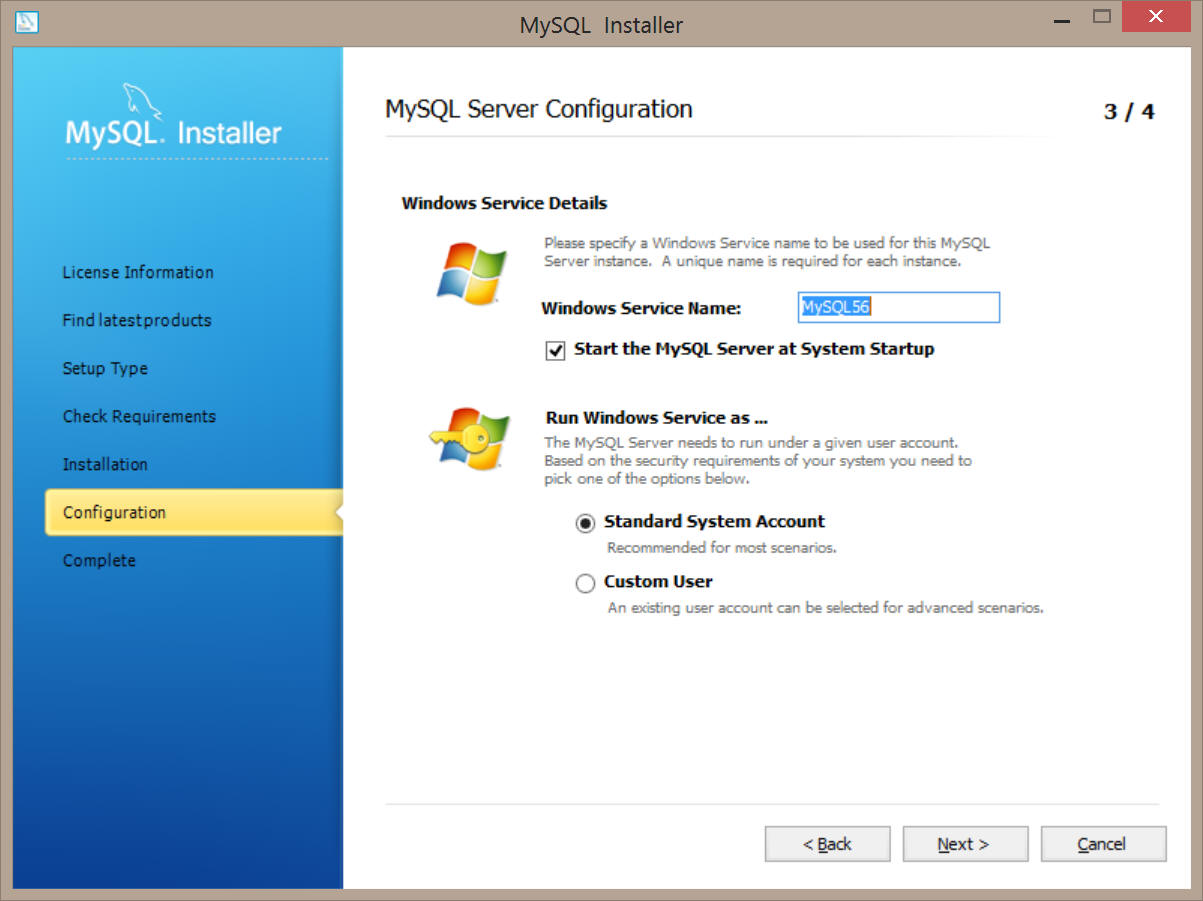Image resolution: width=1203 pixels, height=901 pixels.
Task: Click the Windows key security icon
Action: pos(470,438)
